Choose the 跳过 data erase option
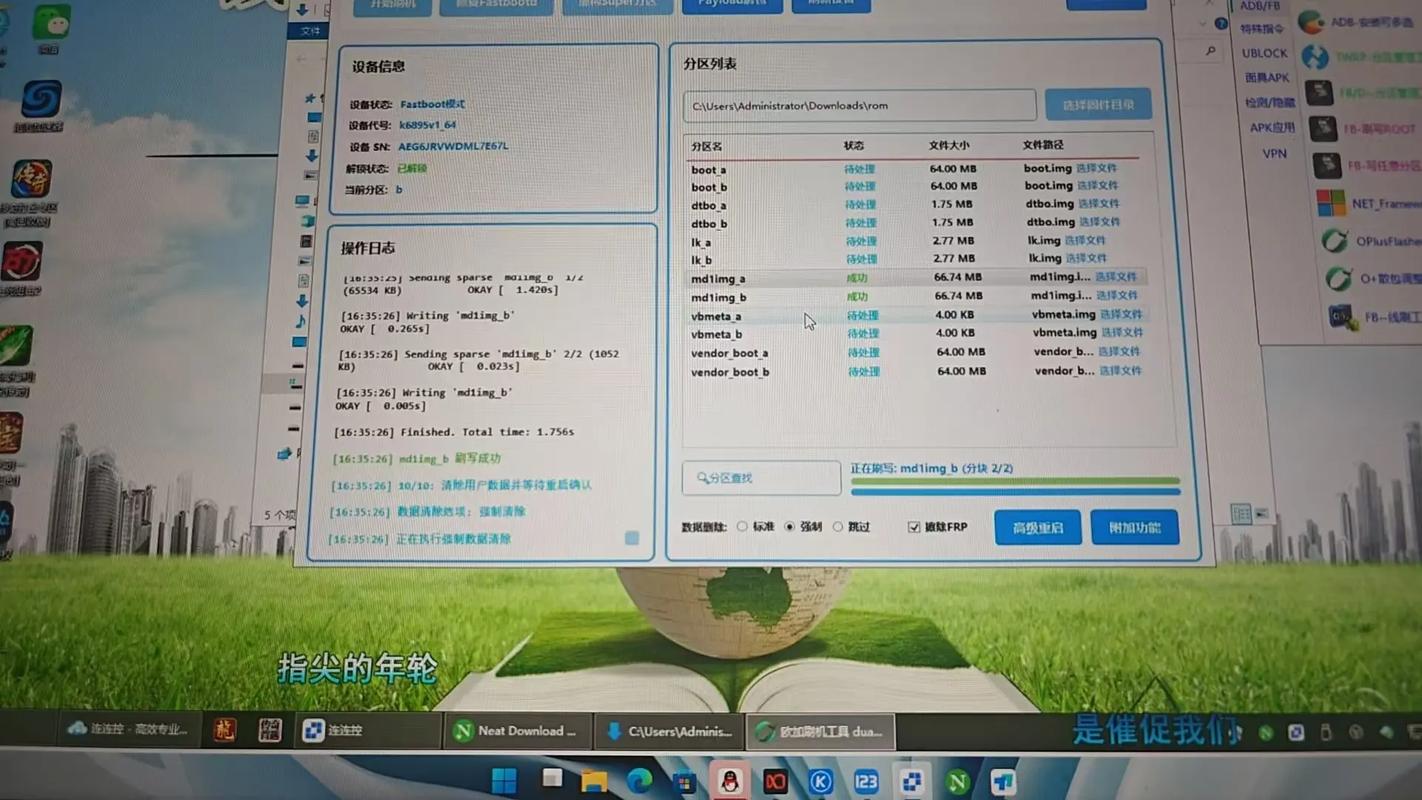 point(838,527)
